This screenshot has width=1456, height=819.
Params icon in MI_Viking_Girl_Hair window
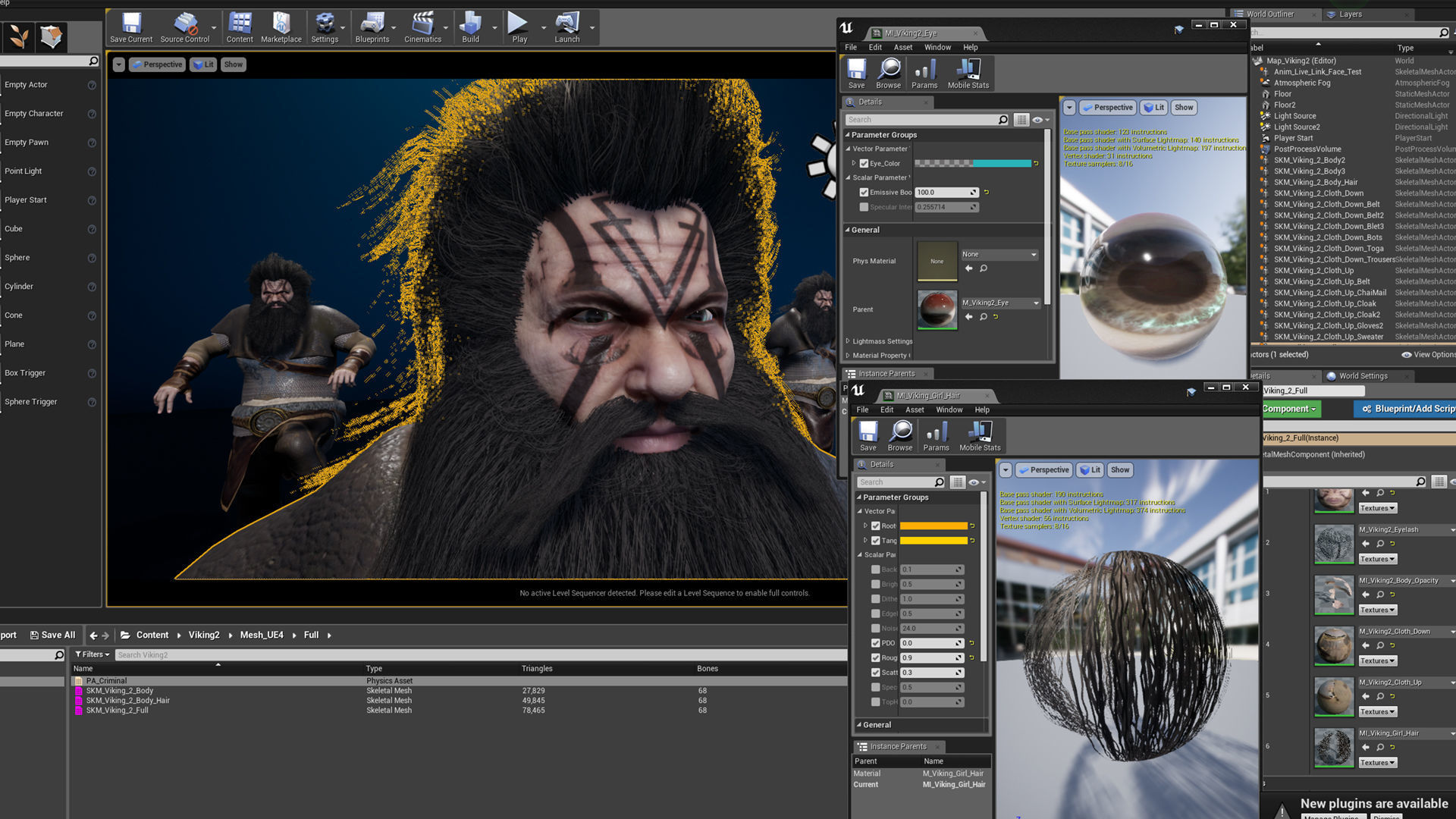[x=937, y=436]
